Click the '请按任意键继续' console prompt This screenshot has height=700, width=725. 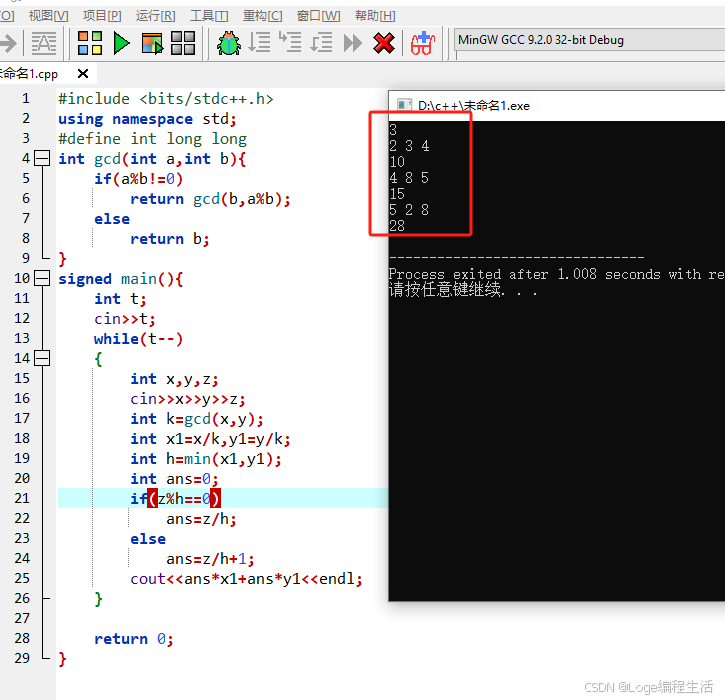pyautogui.click(x=445, y=289)
